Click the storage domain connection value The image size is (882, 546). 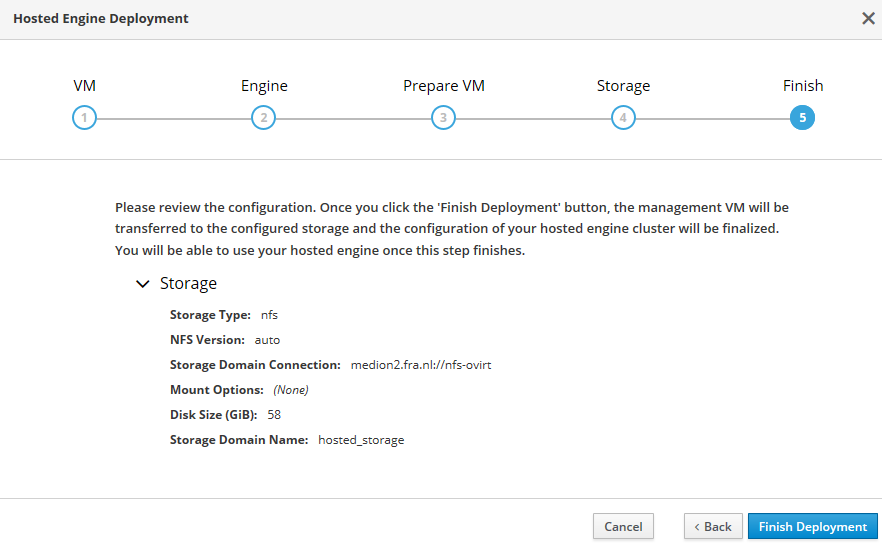tap(420, 365)
